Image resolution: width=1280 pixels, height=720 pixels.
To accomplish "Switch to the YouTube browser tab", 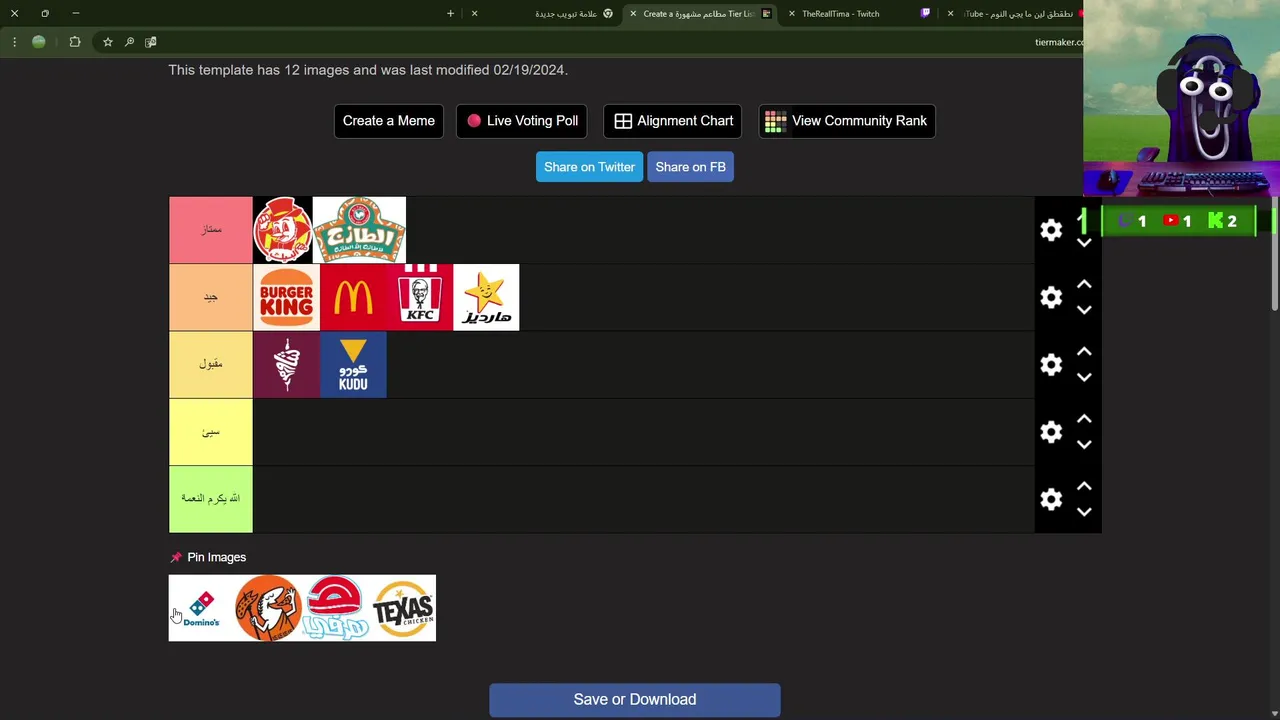I will [1015, 14].
